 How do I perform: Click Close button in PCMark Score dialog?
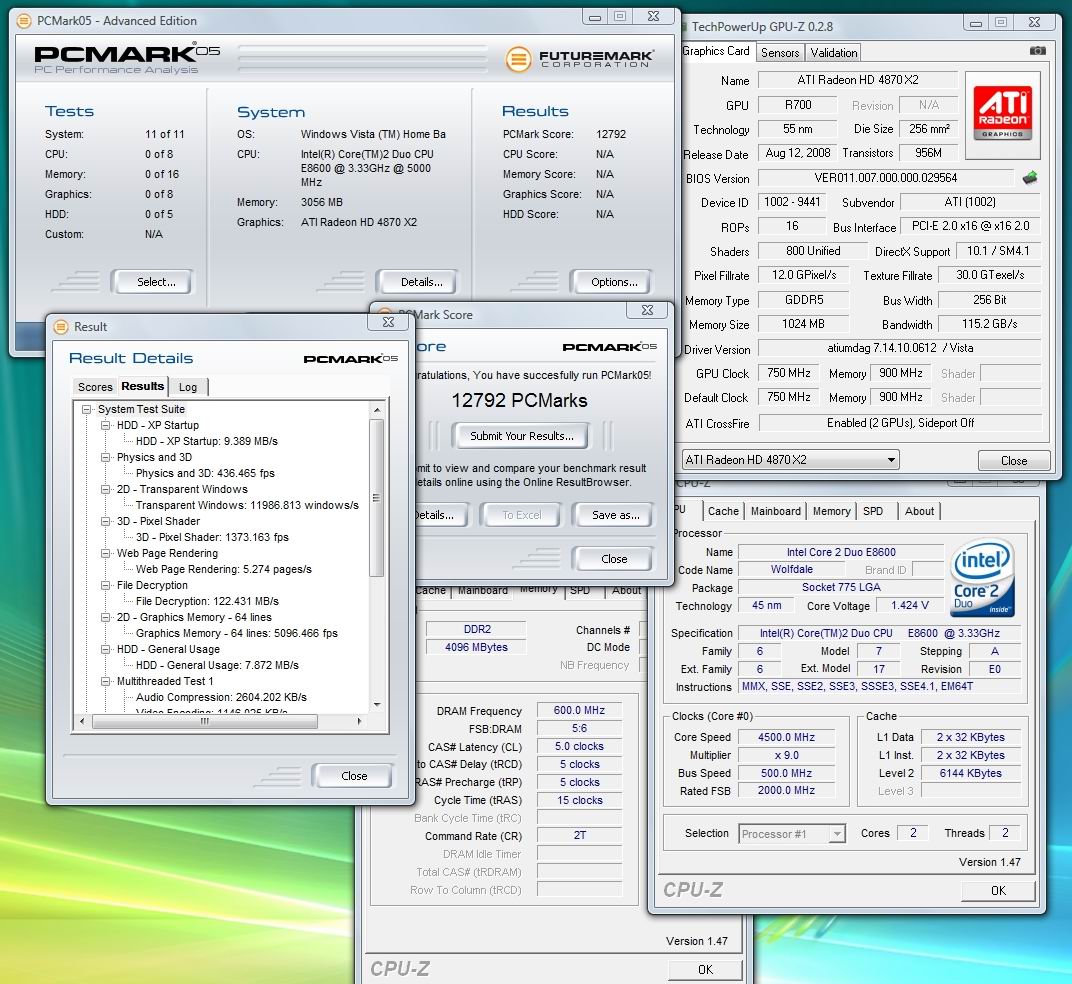[x=613, y=559]
